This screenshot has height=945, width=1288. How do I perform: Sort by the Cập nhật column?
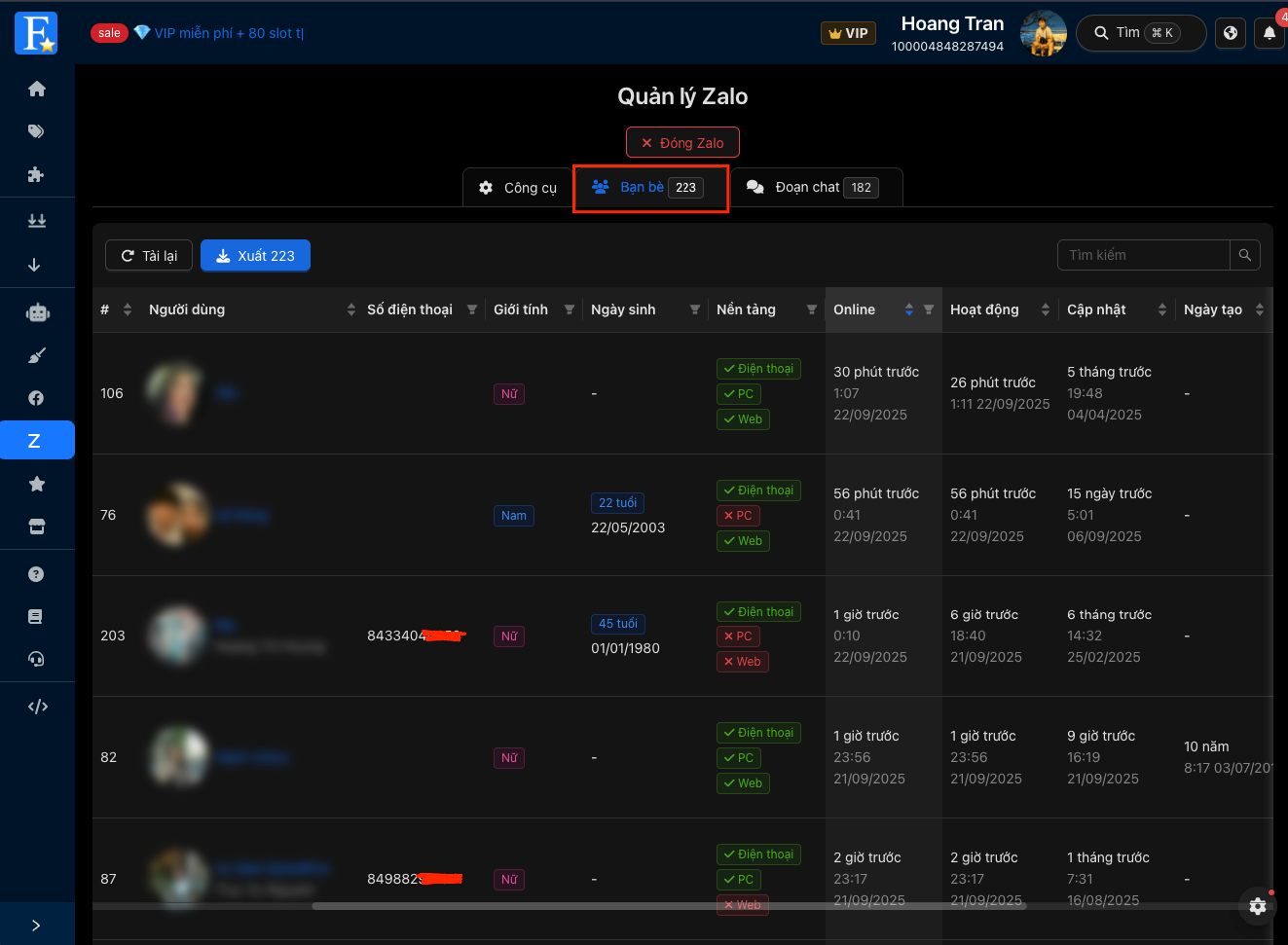(x=1162, y=309)
